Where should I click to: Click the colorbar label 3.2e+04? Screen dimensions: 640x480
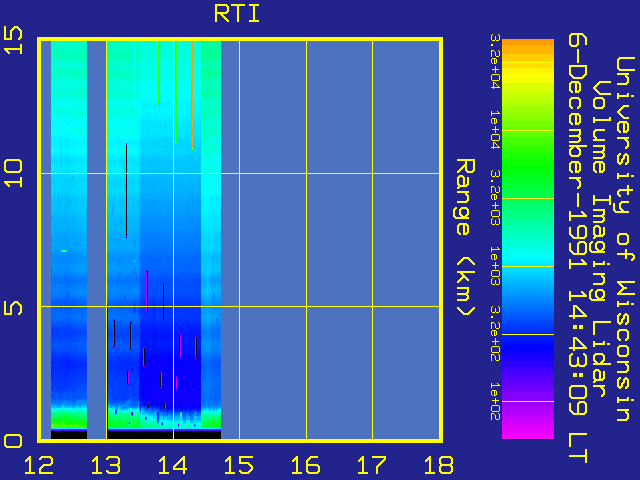(x=495, y=62)
